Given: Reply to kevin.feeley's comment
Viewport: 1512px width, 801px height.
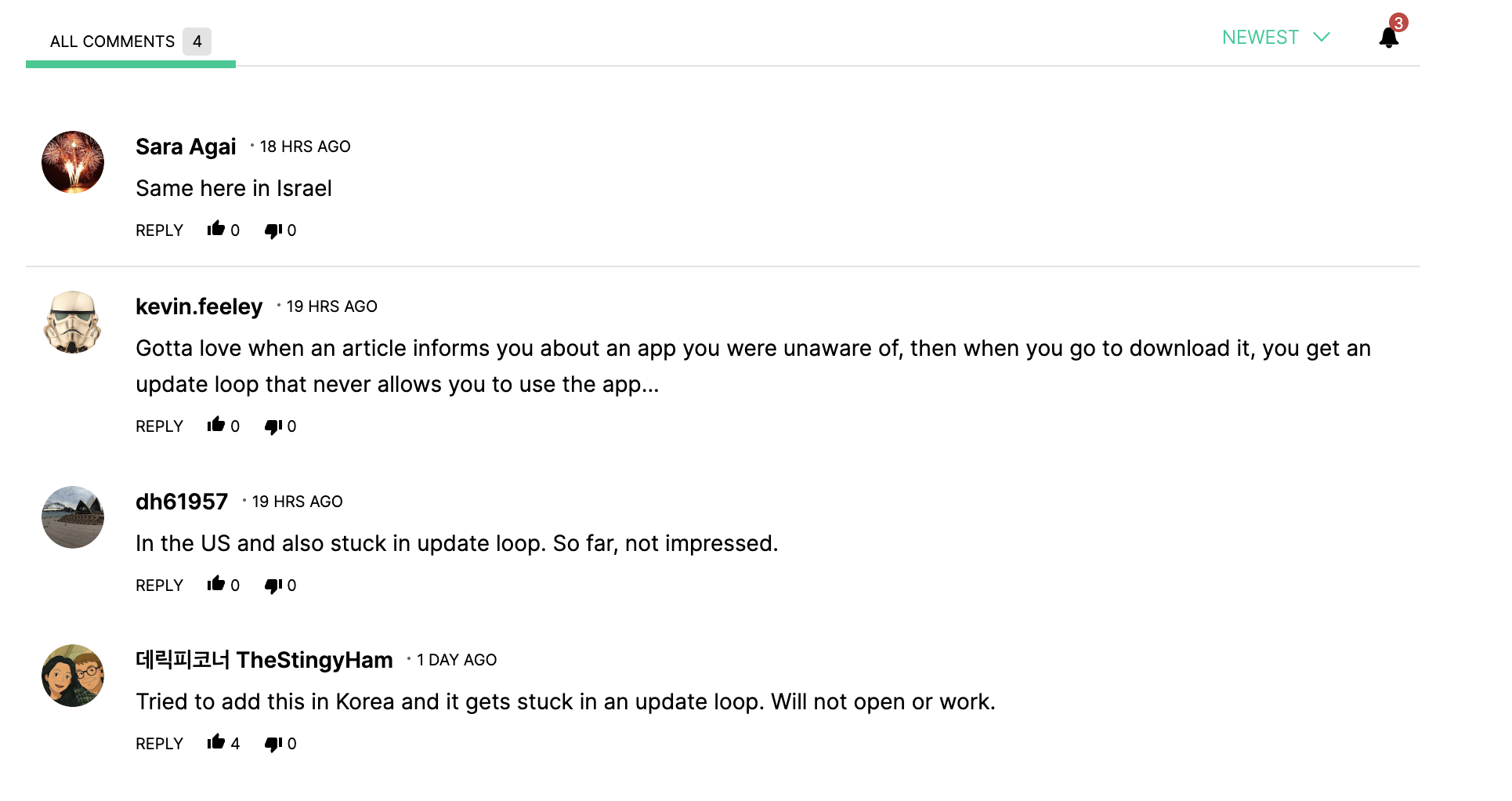Looking at the screenshot, I should pos(159,426).
